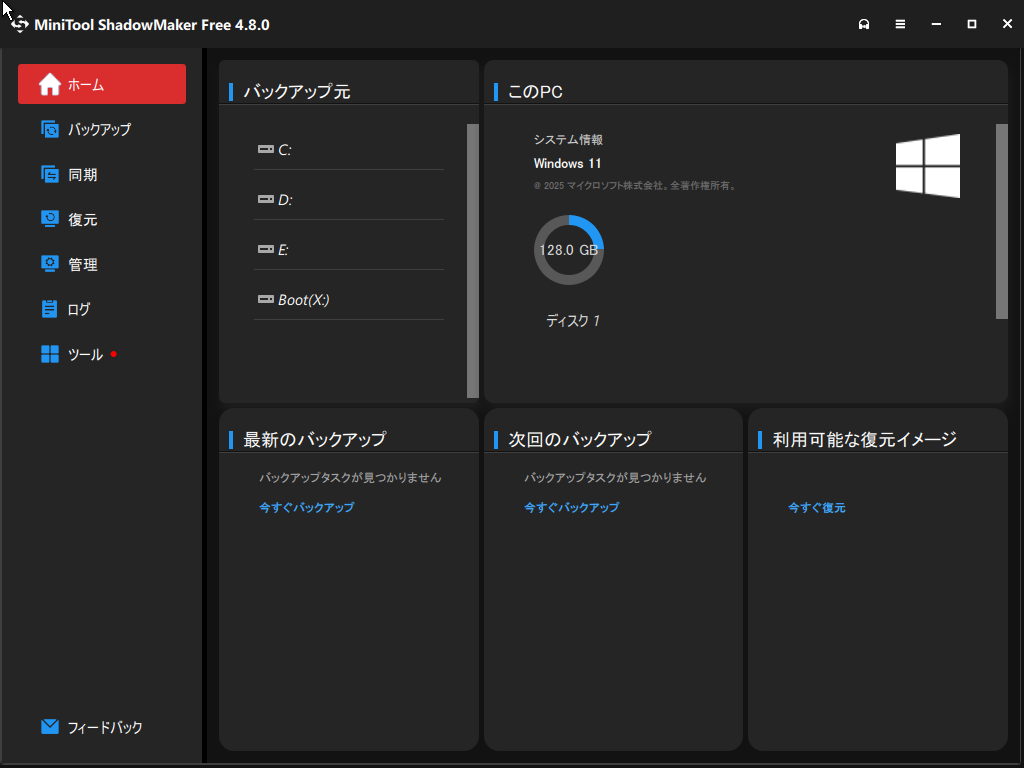
Task: Click the 今すぐ復元 link
Action: (x=816, y=508)
